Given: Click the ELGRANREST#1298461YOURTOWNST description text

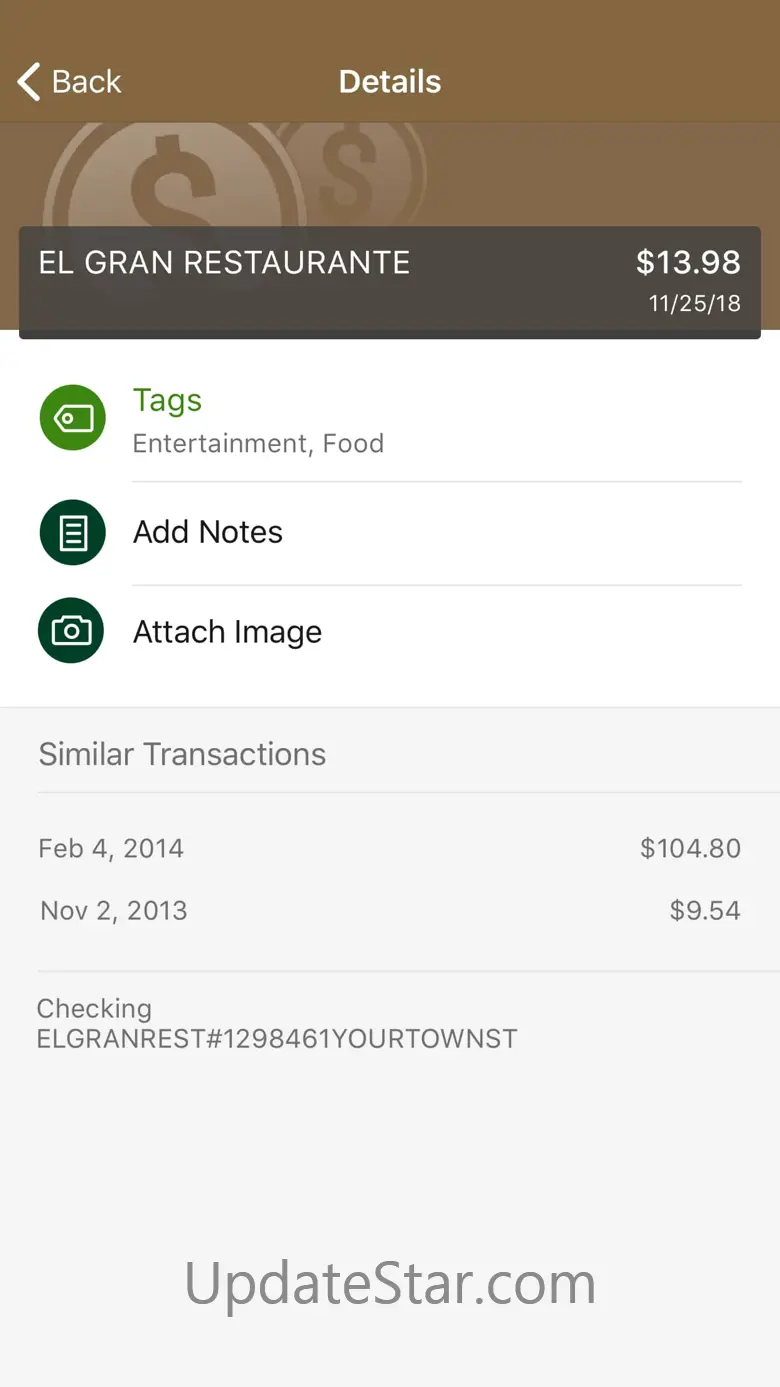Looking at the screenshot, I should tap(277, 1039).
